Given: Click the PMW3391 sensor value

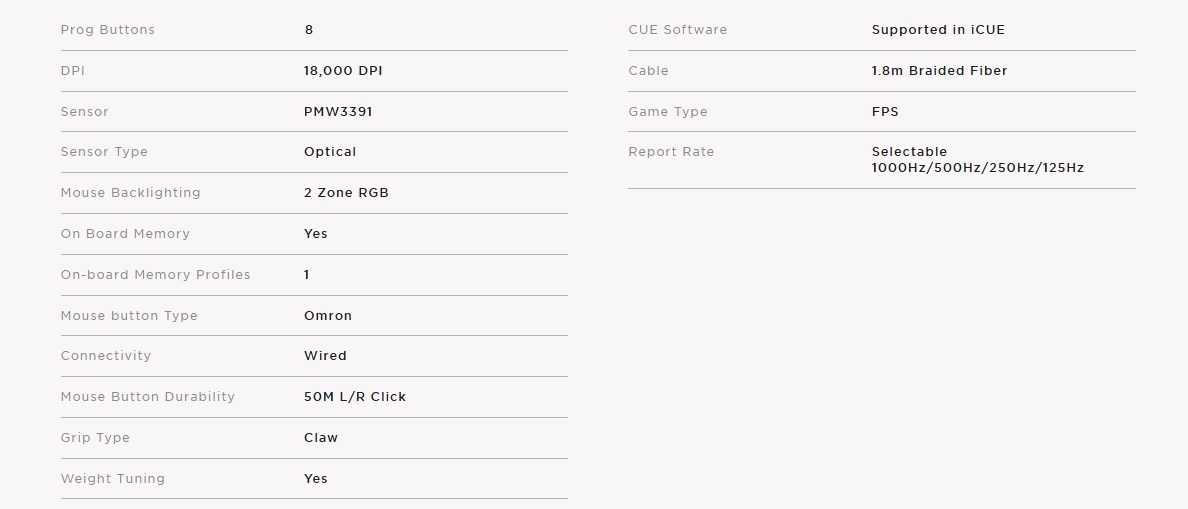Looking at the screenshot, I should pos(338,112).
